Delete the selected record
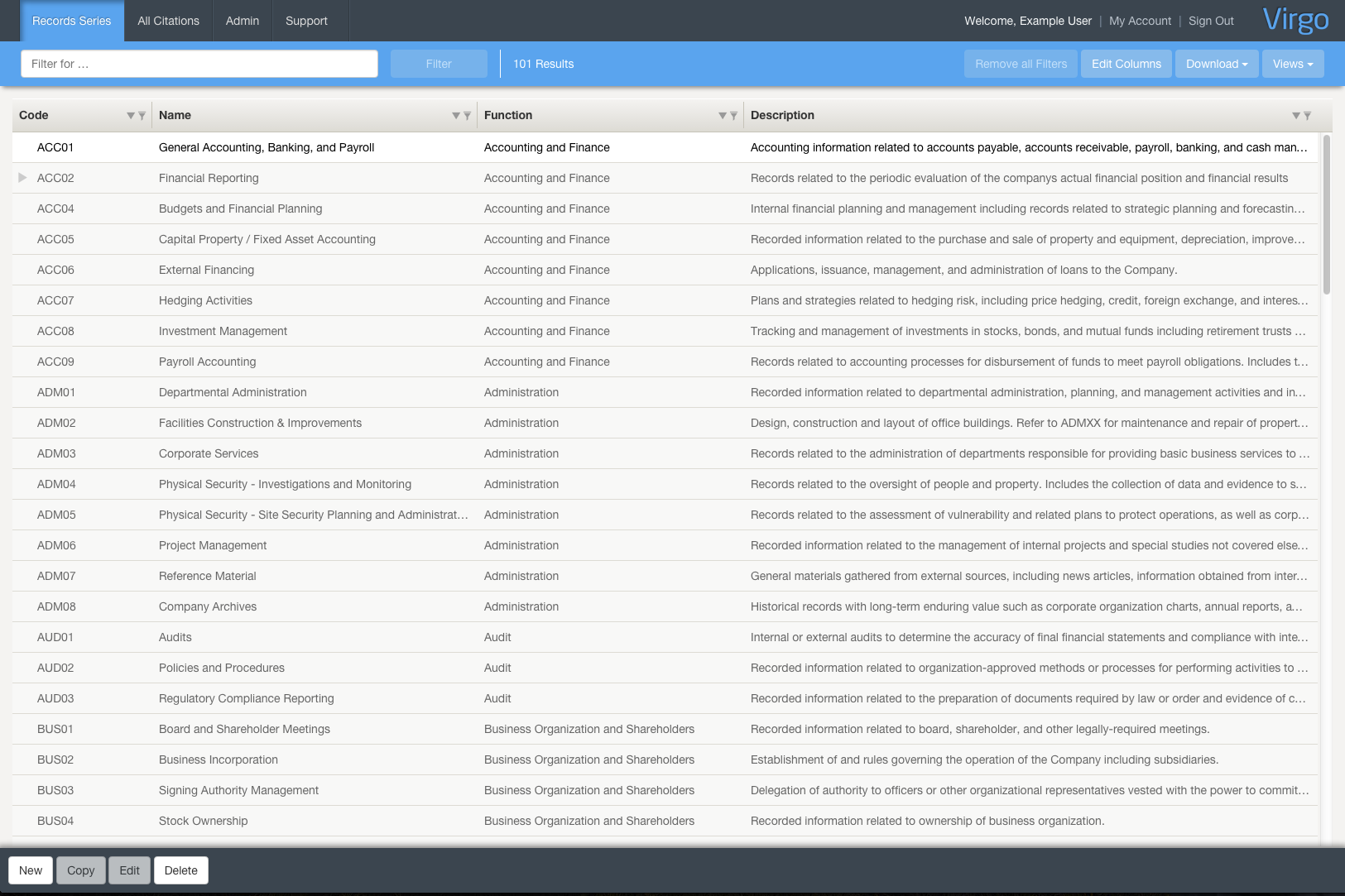Image resolution: width=1345 pixels, height=896 pixels. 181,870
